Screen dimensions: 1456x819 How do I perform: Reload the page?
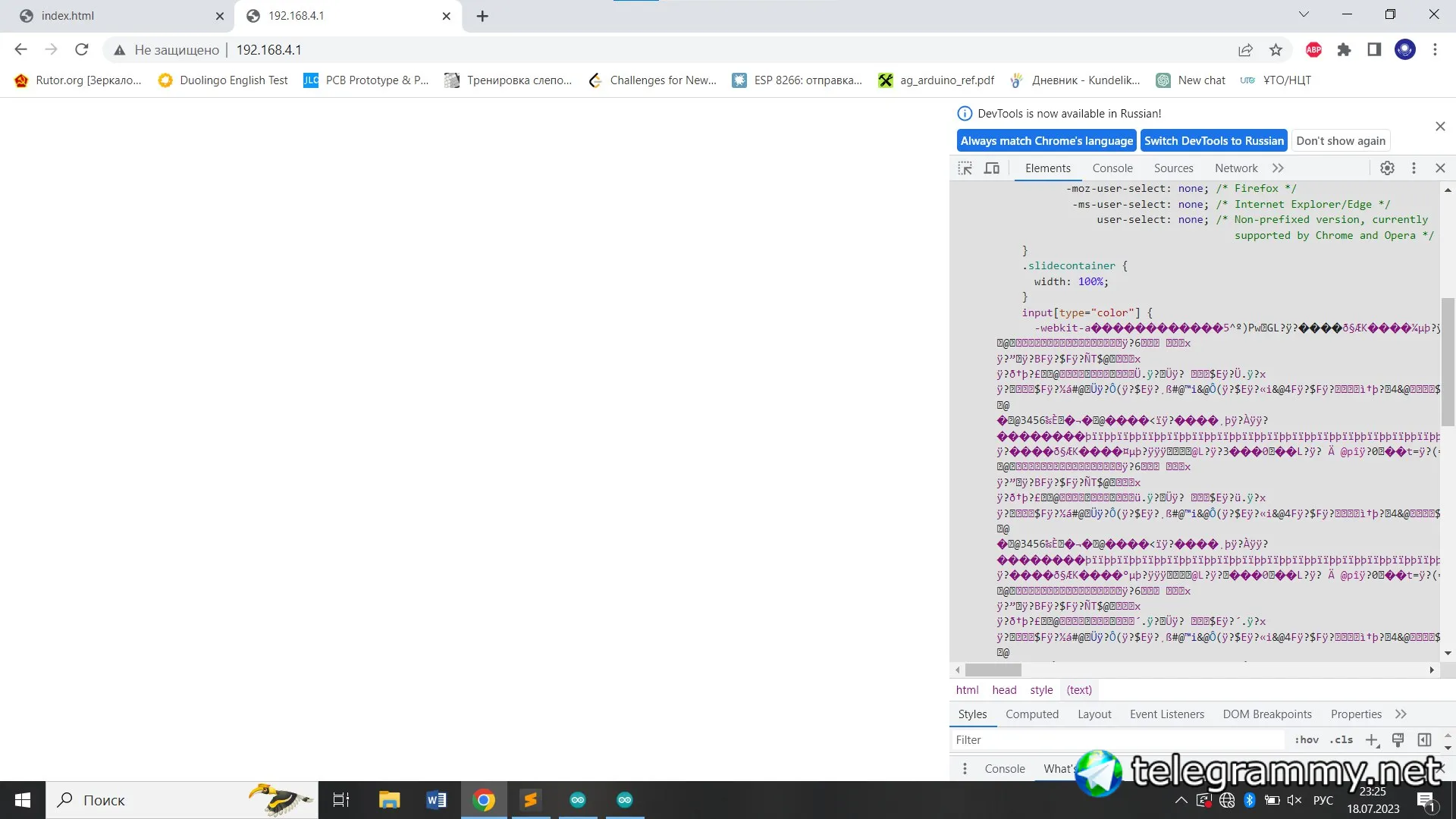click(82, 50)
